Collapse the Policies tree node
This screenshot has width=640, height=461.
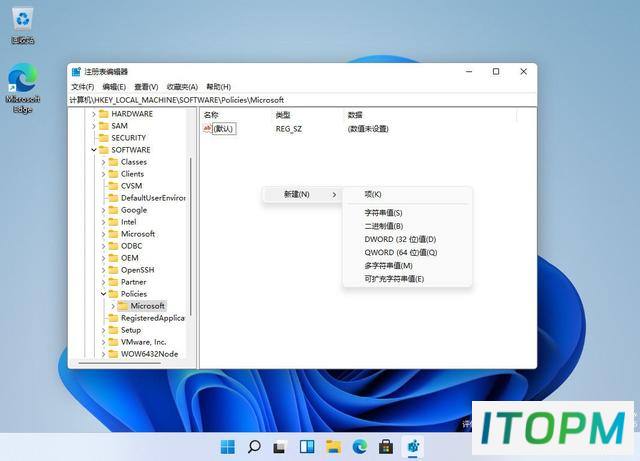coord(103,294)
